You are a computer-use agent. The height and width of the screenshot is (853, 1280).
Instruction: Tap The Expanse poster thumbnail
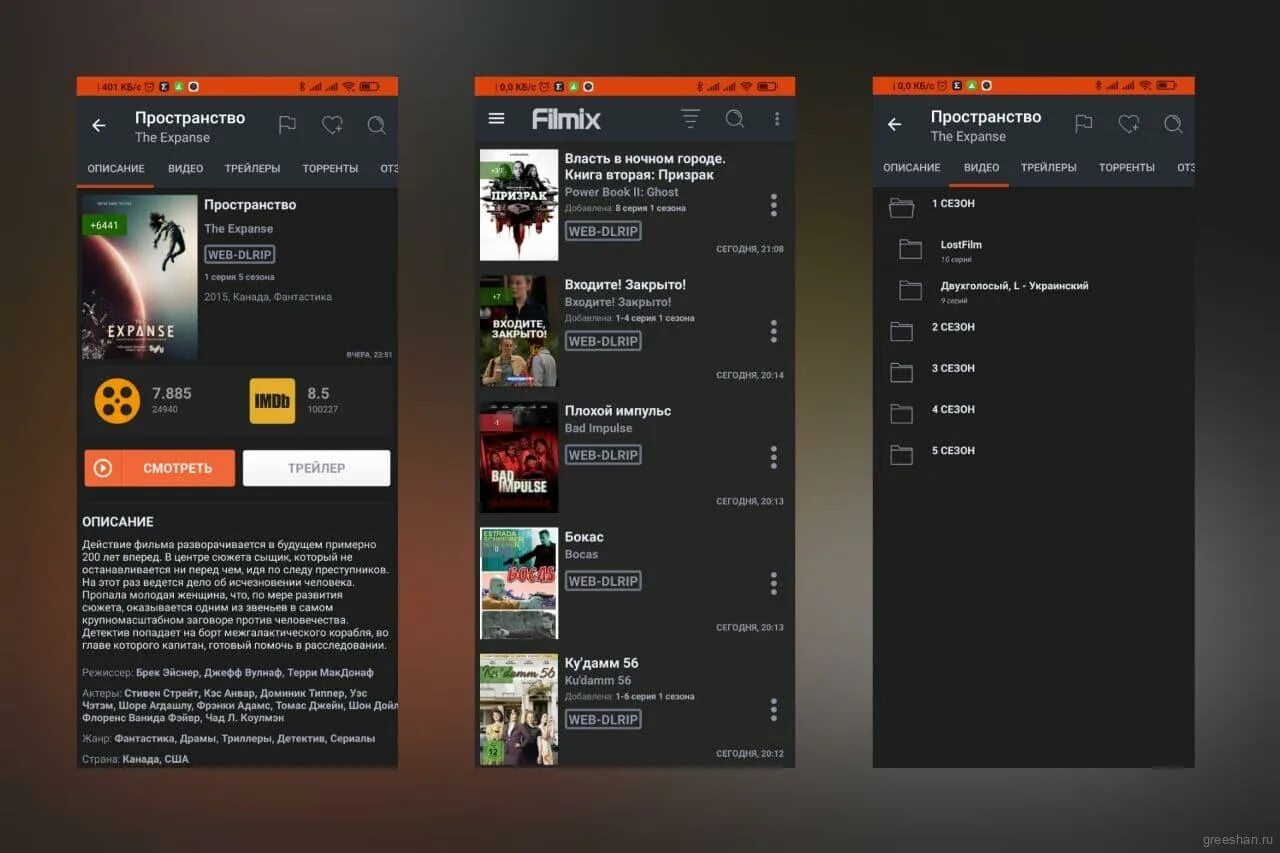coord(140,277)
